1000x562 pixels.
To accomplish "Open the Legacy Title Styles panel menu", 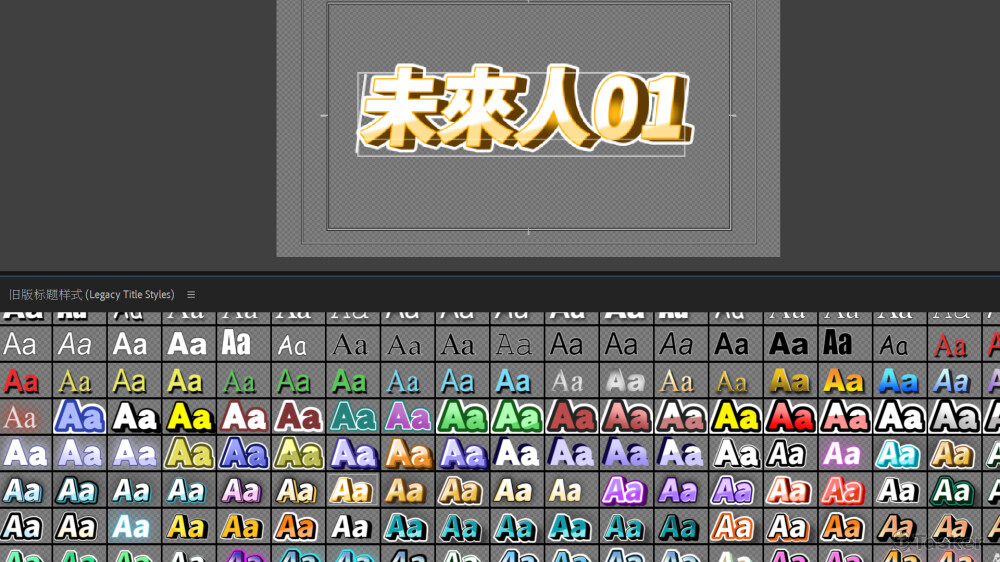I will pyautogui.click(x=191, y=295).
